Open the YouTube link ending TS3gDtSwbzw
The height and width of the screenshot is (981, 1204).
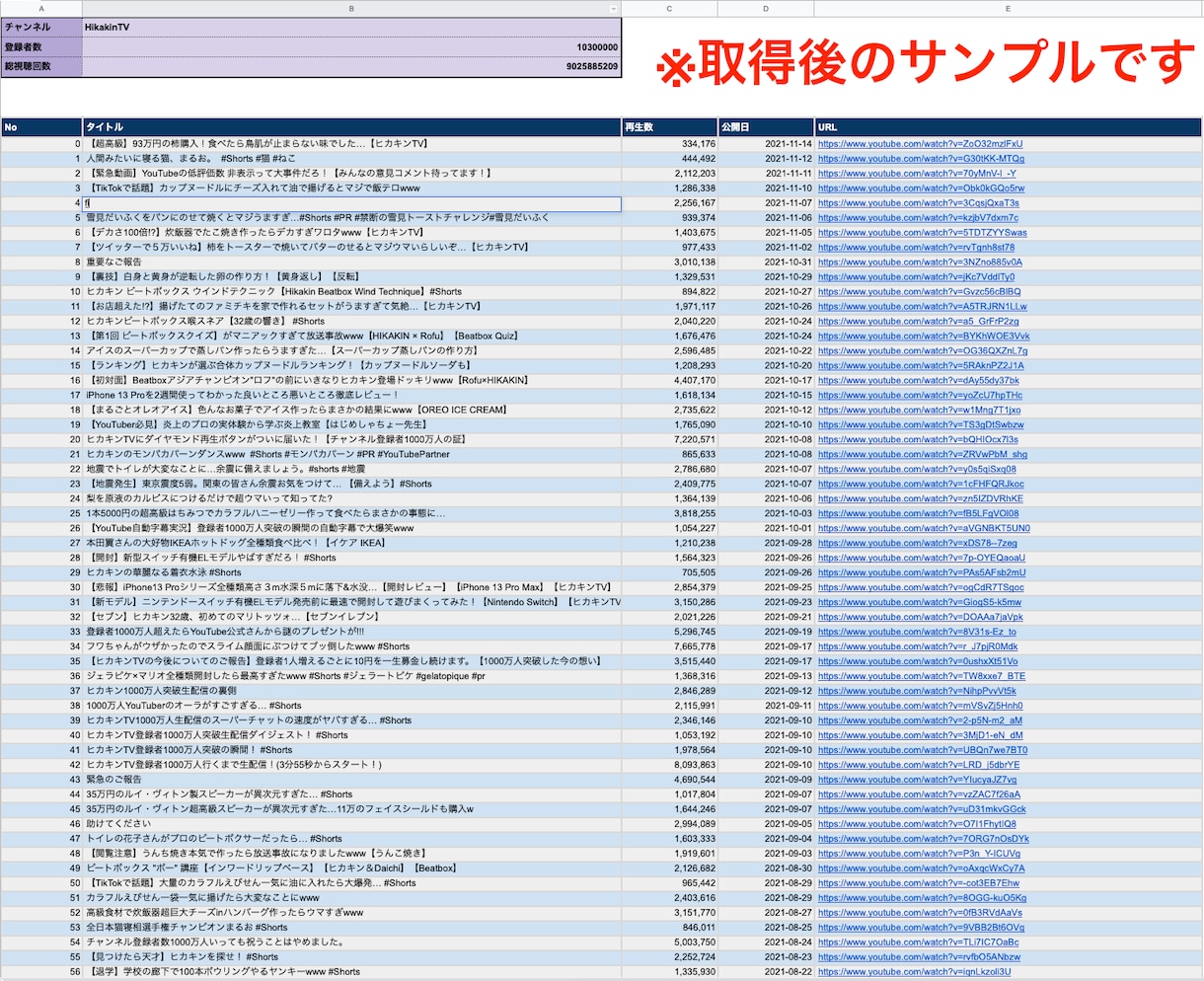point(921,425)
